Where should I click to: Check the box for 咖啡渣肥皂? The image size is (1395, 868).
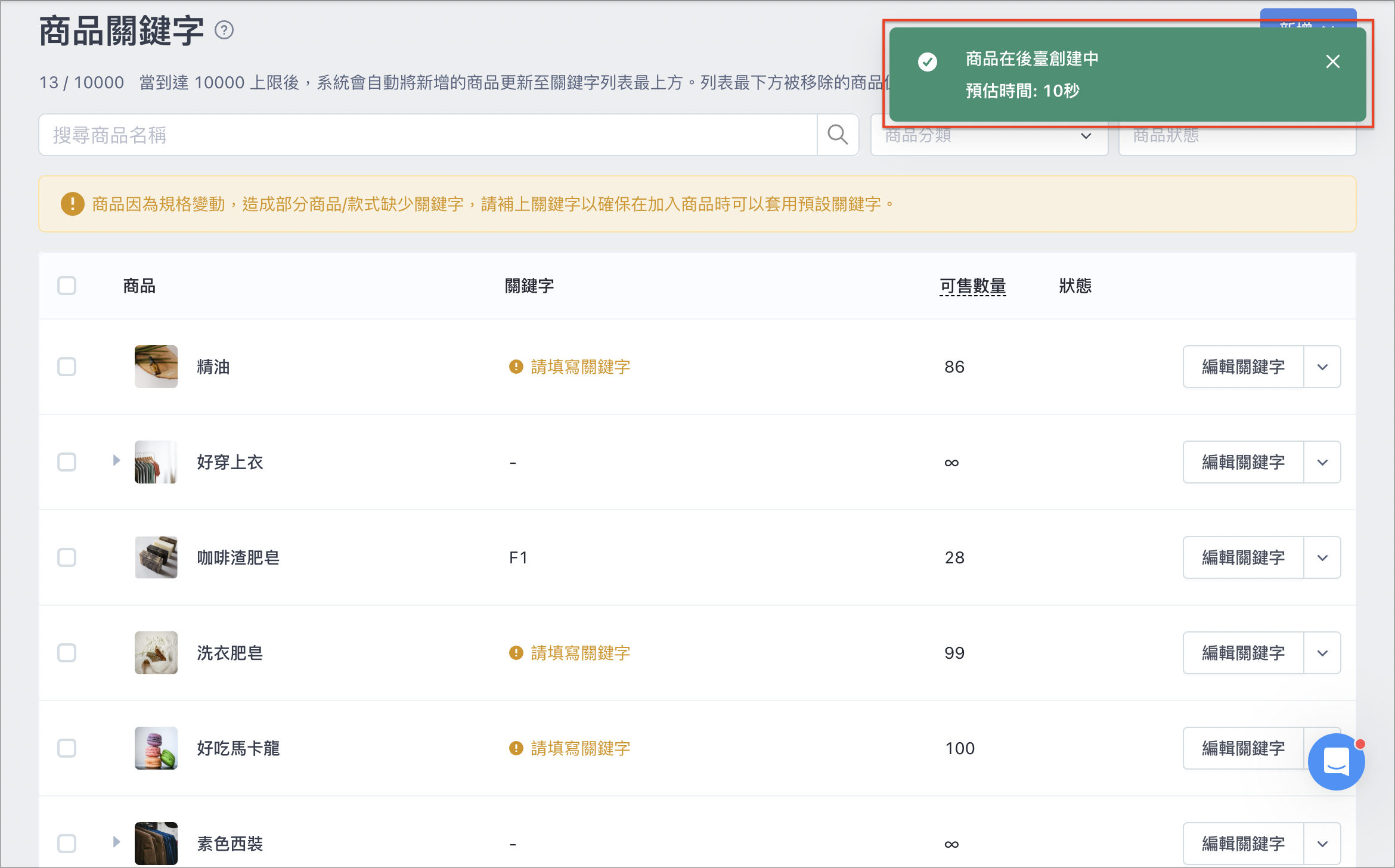tap(67, 557)
